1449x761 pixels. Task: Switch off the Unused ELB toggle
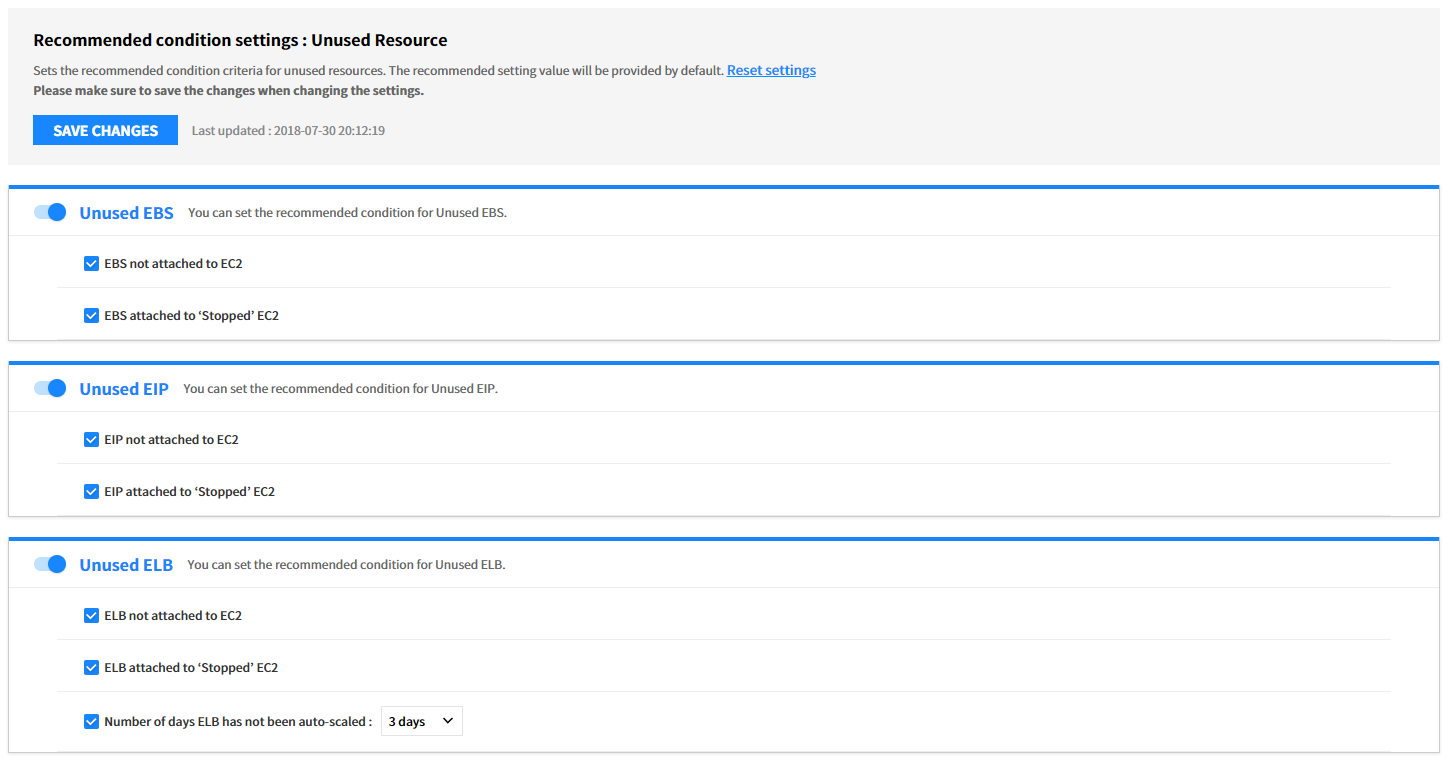[x=50, y=564]
